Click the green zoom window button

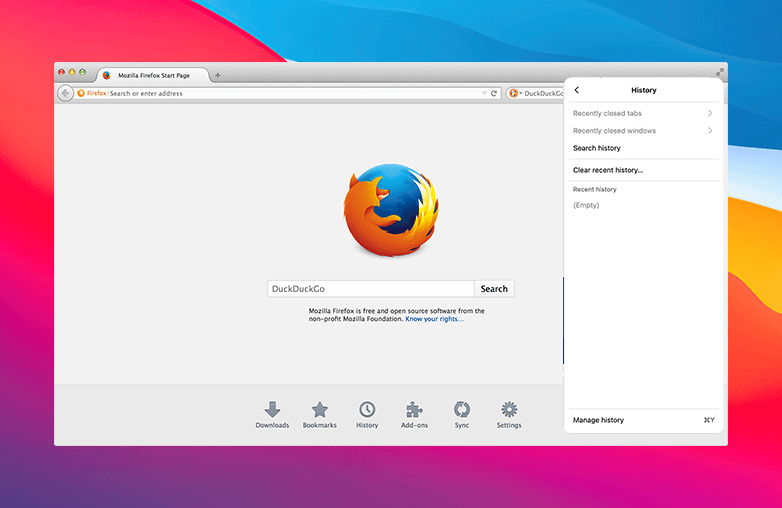click(x=82, y=72)
